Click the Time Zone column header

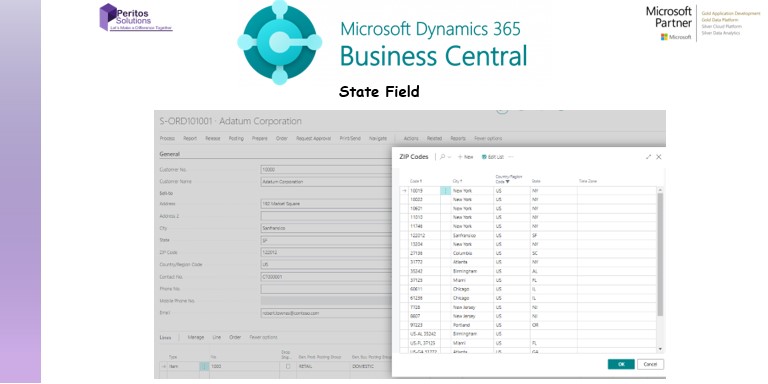[588, 181]
